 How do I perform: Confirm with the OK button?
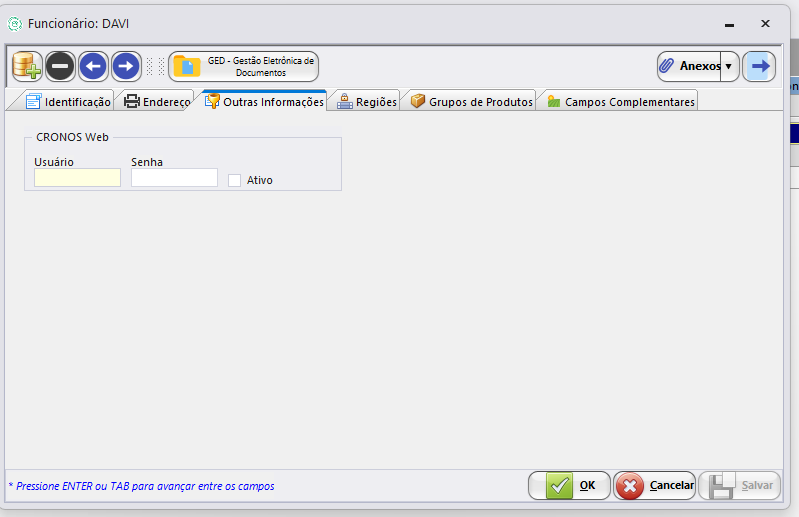click(570, 485)
